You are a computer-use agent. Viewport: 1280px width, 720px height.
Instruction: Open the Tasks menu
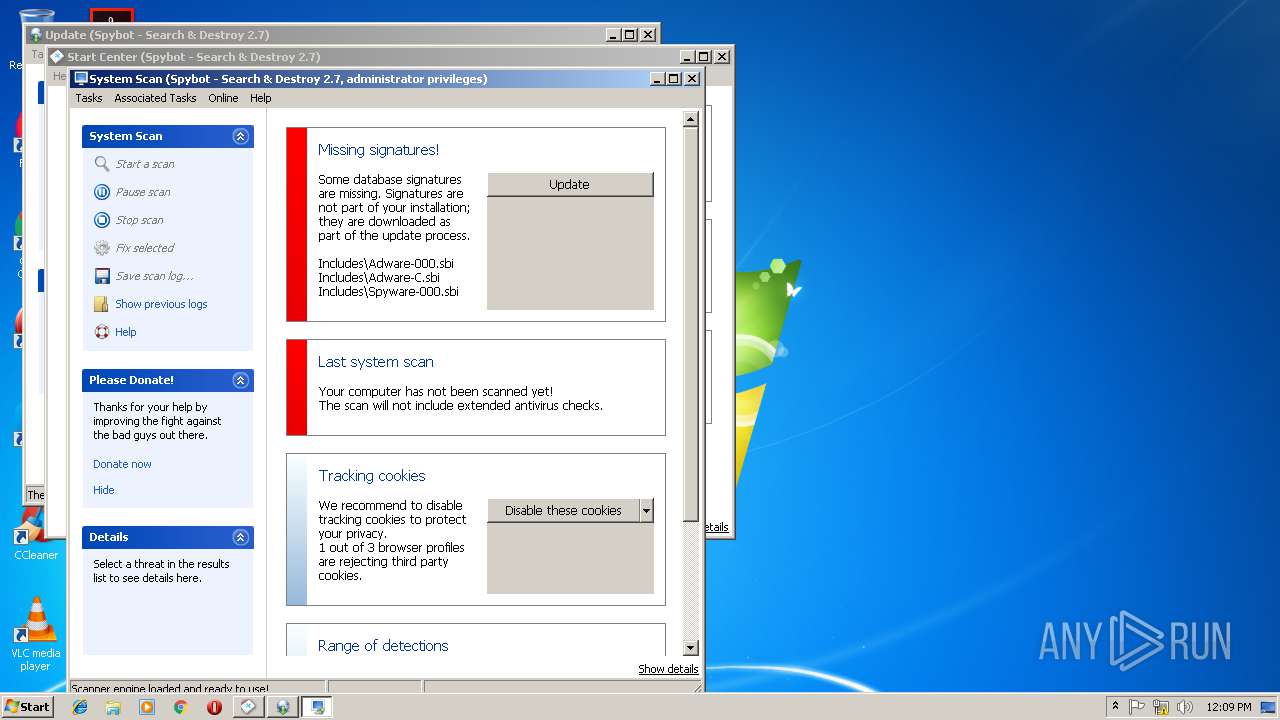[89, 98]
